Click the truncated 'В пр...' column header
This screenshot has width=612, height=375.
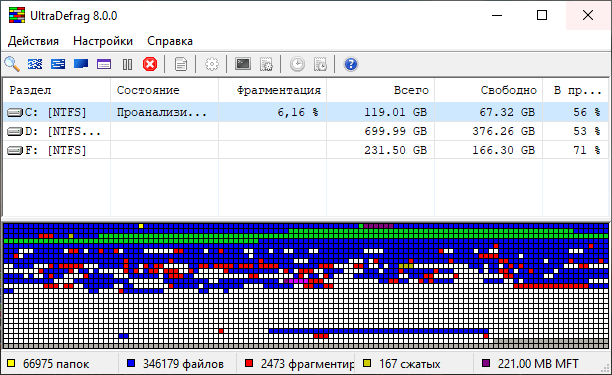[575, 90]
